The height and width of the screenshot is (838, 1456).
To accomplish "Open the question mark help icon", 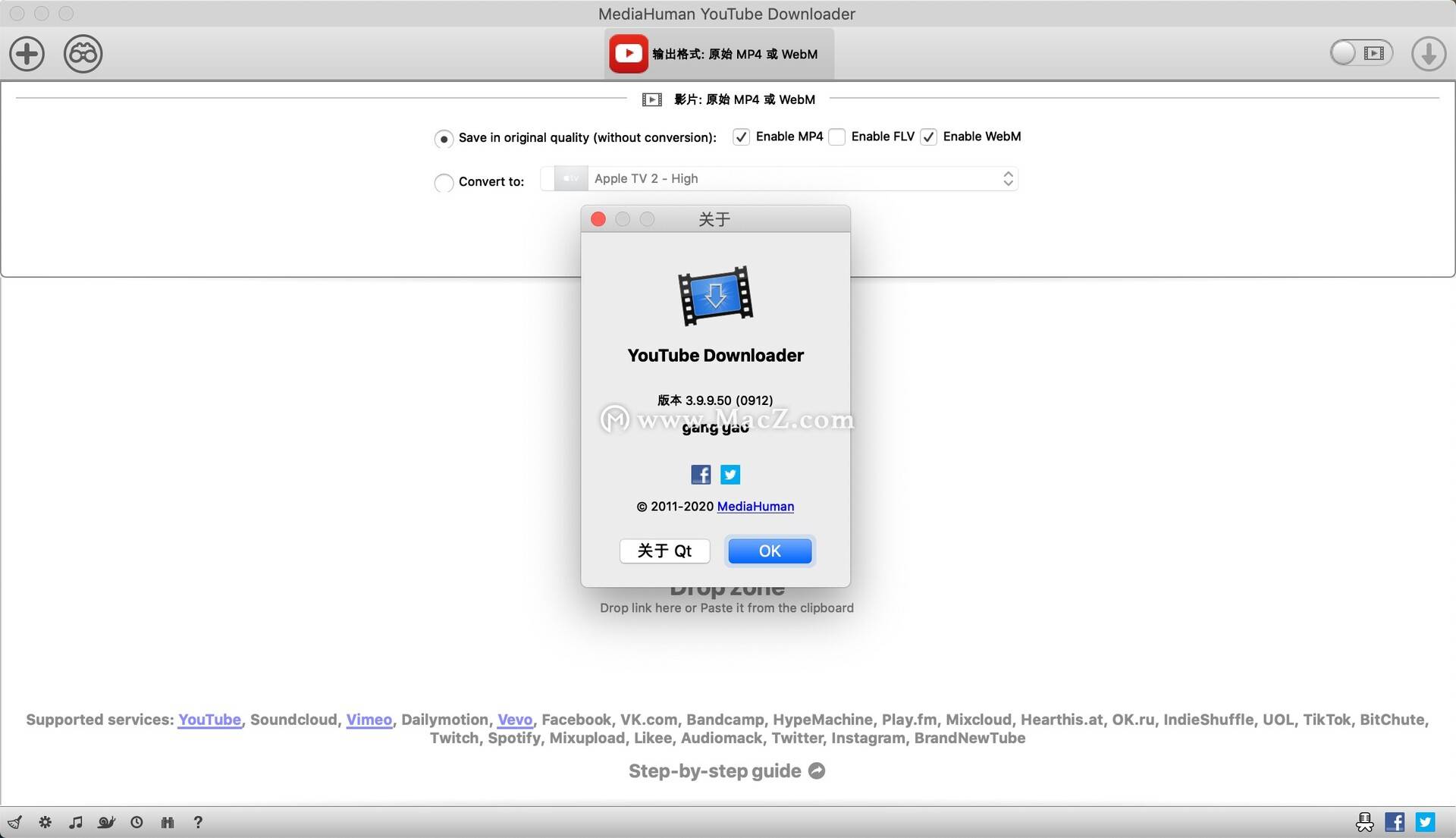I will click(198, 822).
